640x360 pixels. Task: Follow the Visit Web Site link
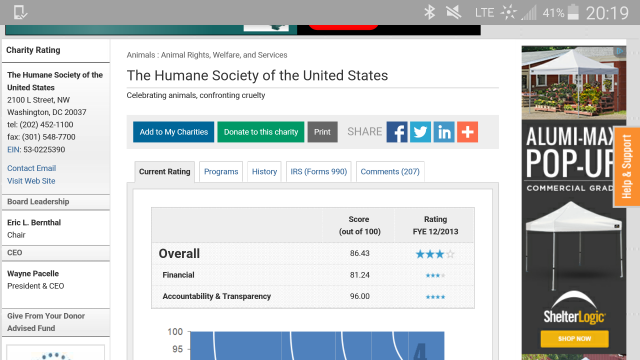(31, 181)
